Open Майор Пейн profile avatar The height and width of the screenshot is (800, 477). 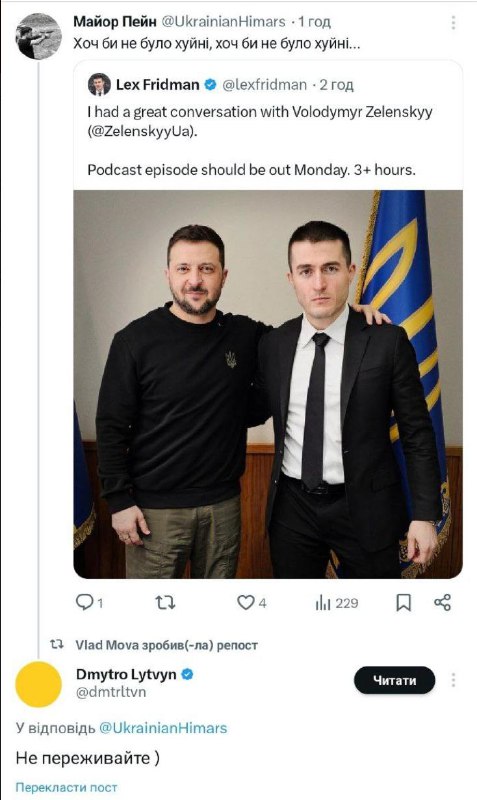(x=38, y=37)
